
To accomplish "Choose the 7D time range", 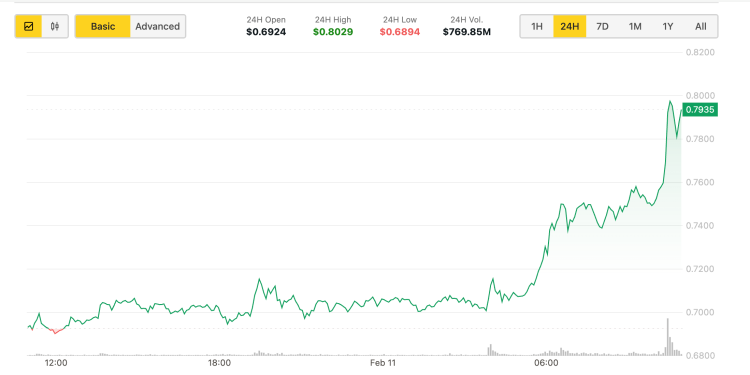I will pyautogui.click(x=602, y=26).
